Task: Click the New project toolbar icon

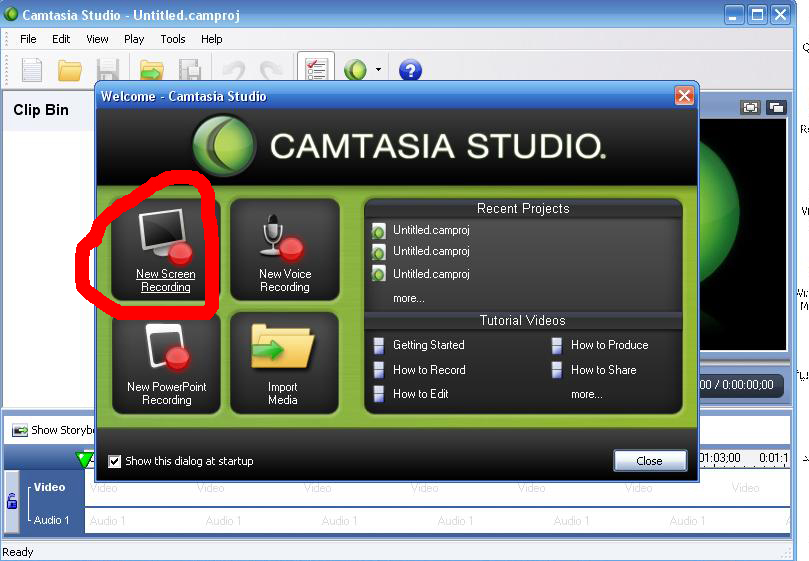Action: [x=31, y=70]
